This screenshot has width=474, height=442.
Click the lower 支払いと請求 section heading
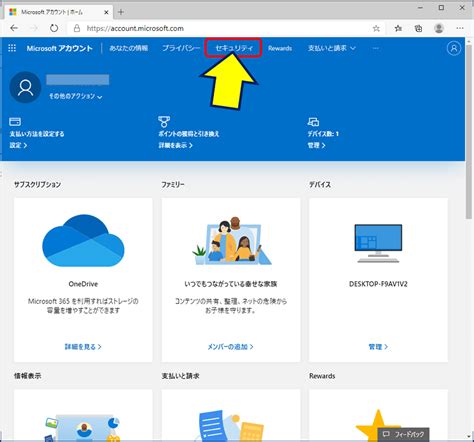180,376
